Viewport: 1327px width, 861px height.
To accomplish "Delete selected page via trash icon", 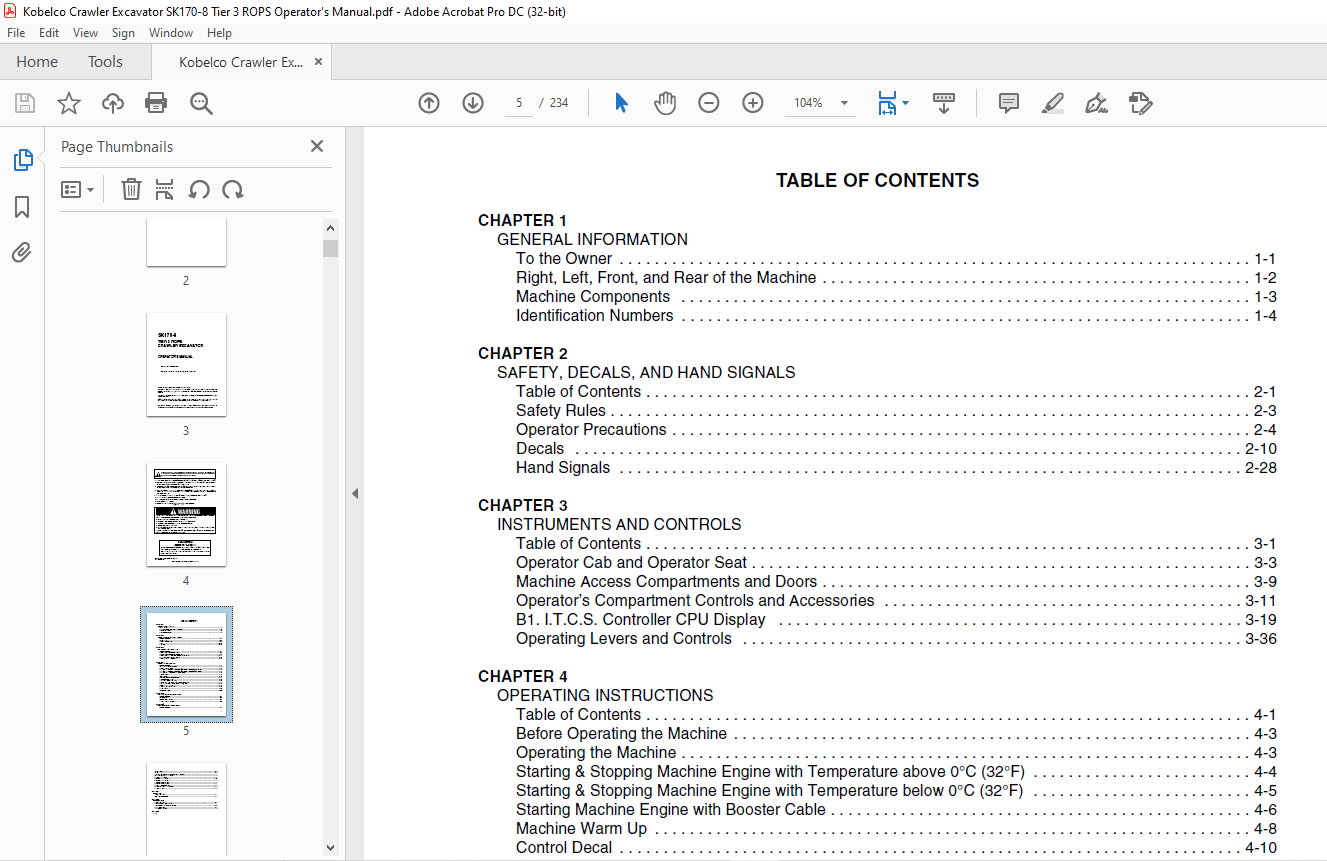I will pos(131,189).
